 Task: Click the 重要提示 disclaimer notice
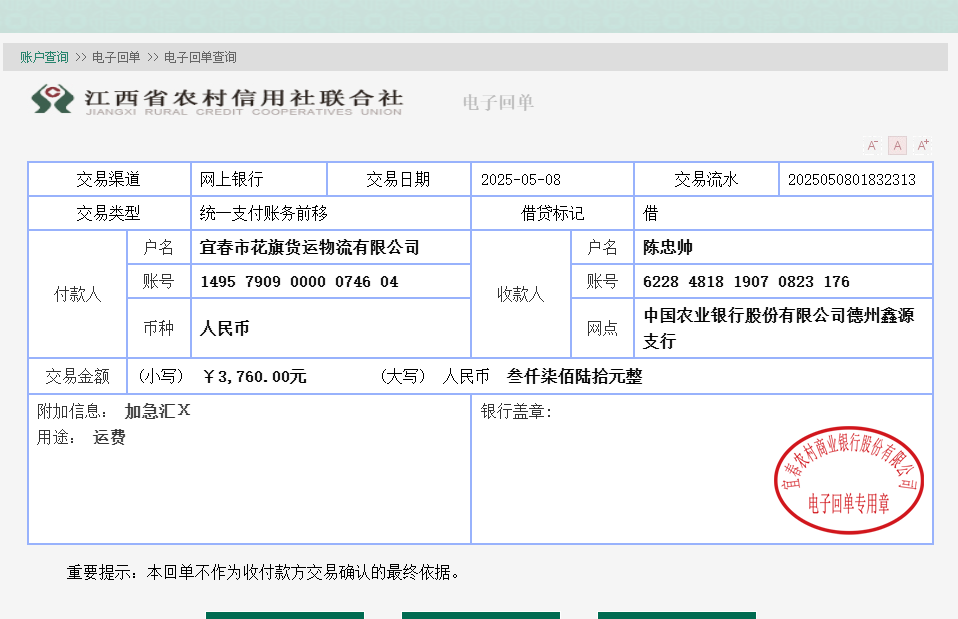pos(263,573)
